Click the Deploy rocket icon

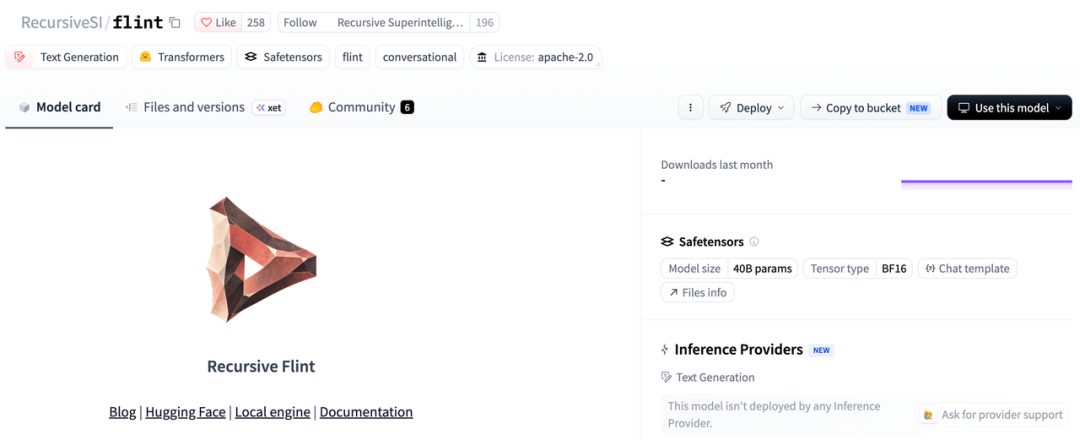click(725, 107)
